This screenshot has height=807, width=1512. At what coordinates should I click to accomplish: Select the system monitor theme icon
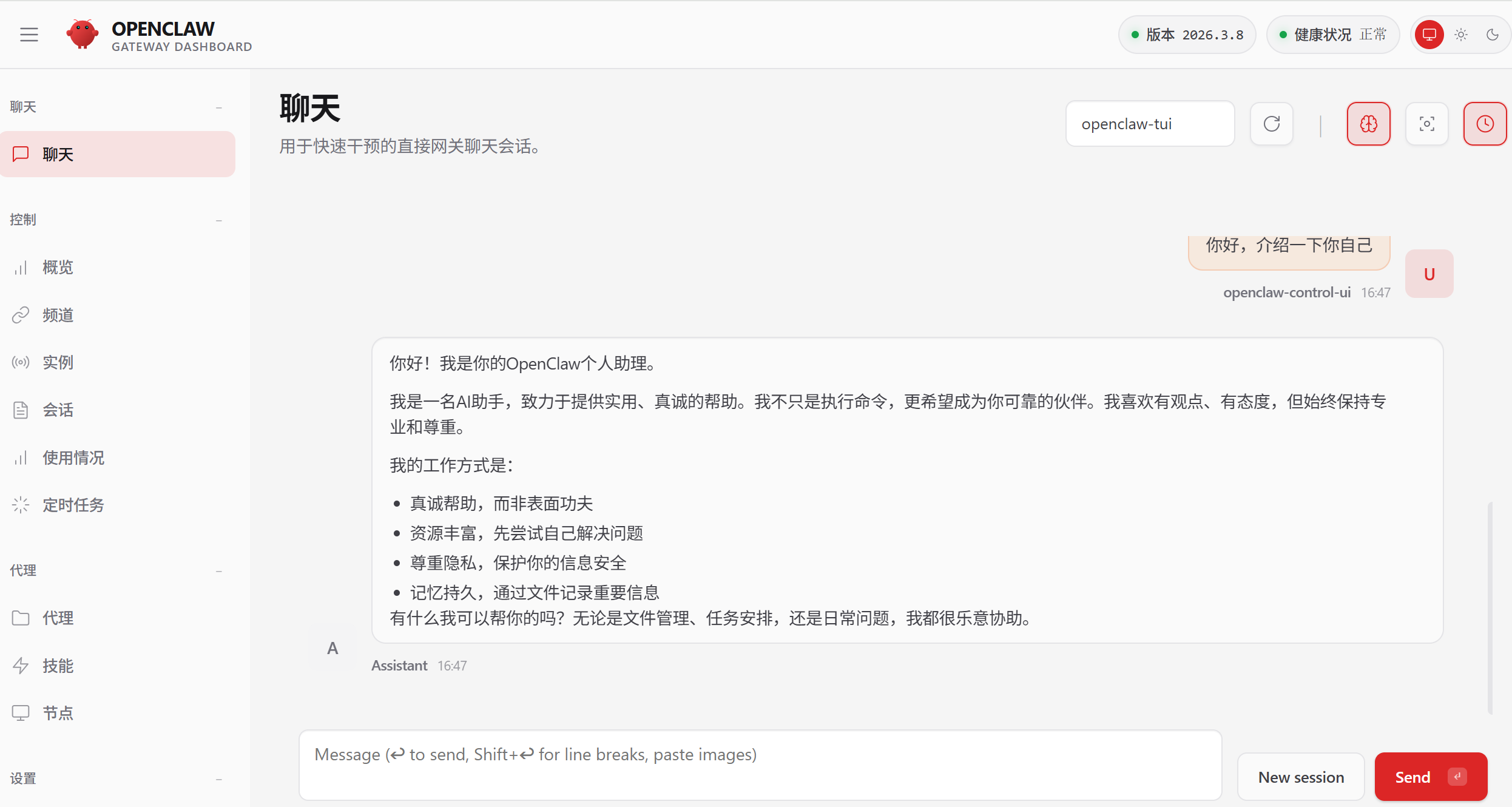(x=1429, y=35)
